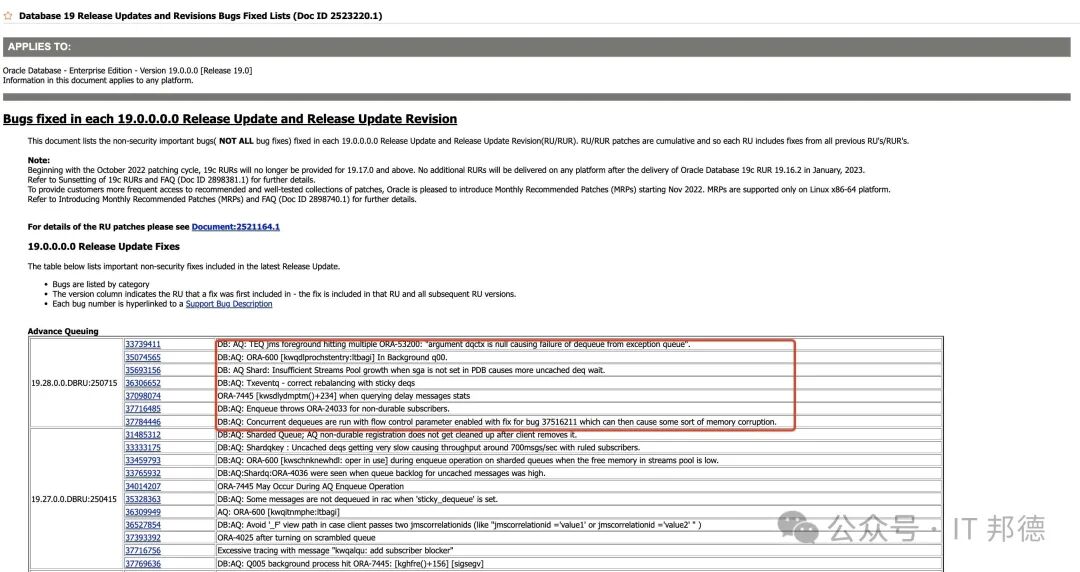Open bug 36309949 link
This screenshot has height=572, width=1080.
coord(143,512)
